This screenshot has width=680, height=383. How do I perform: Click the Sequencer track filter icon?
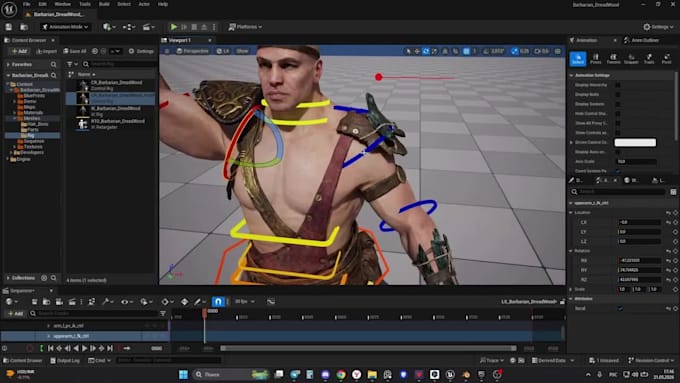pos(163,313)
